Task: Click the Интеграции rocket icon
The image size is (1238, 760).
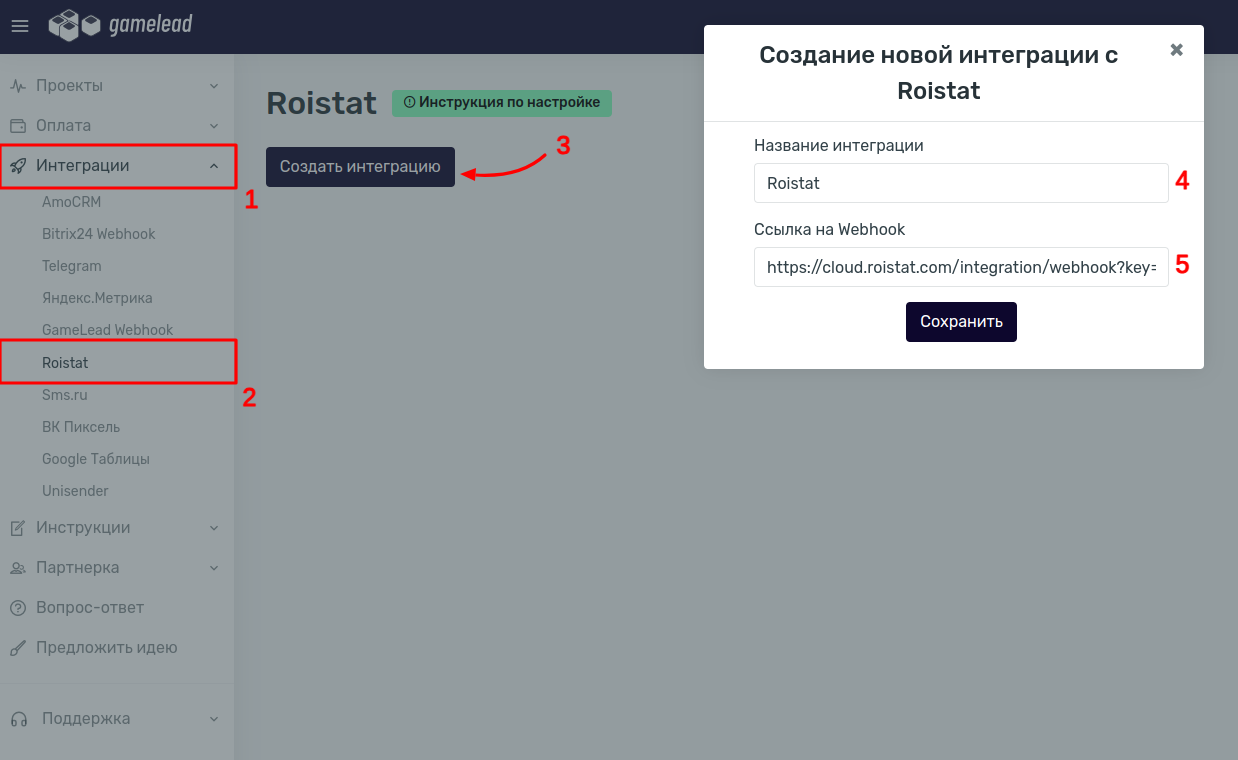Action: coord(18,166)
